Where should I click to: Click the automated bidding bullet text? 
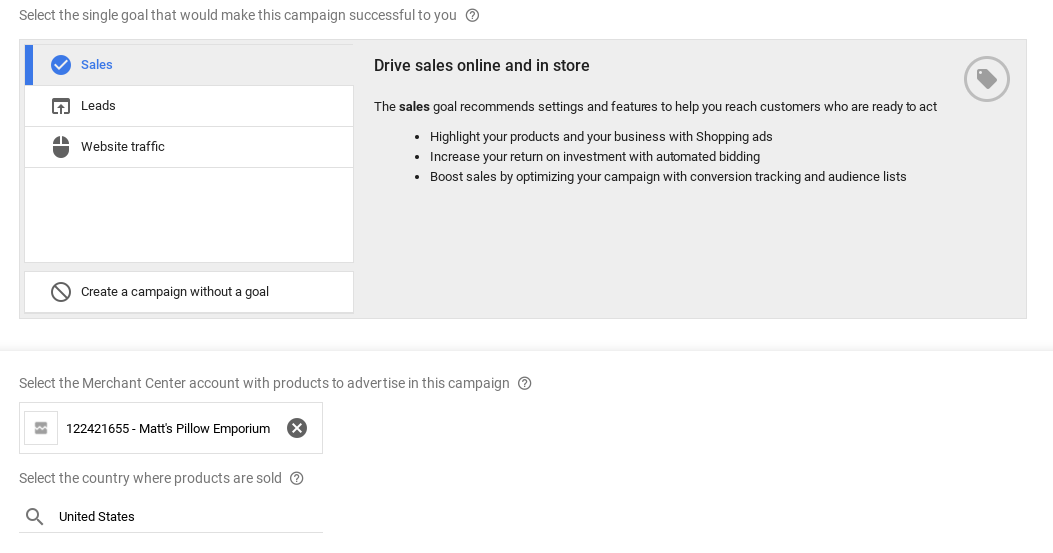[x=595, y=157]
